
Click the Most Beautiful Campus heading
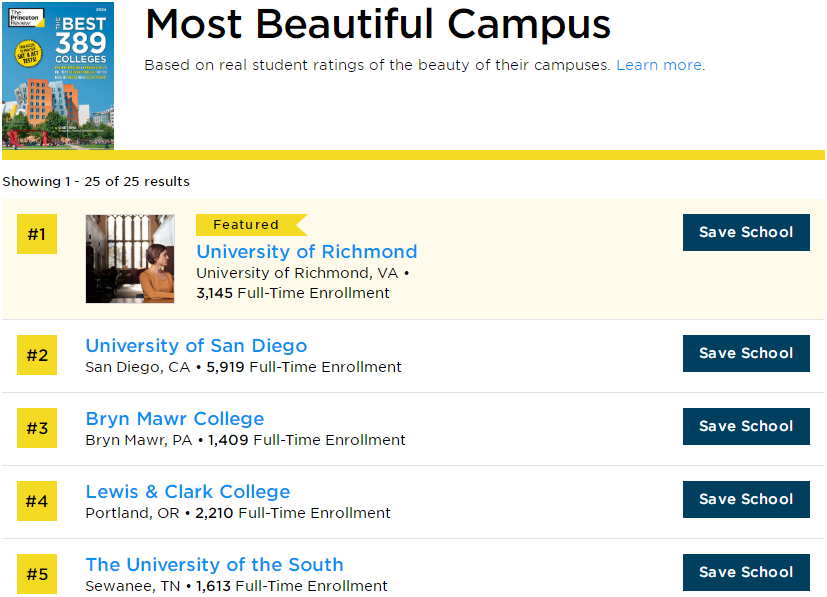(x=378, y=24)
